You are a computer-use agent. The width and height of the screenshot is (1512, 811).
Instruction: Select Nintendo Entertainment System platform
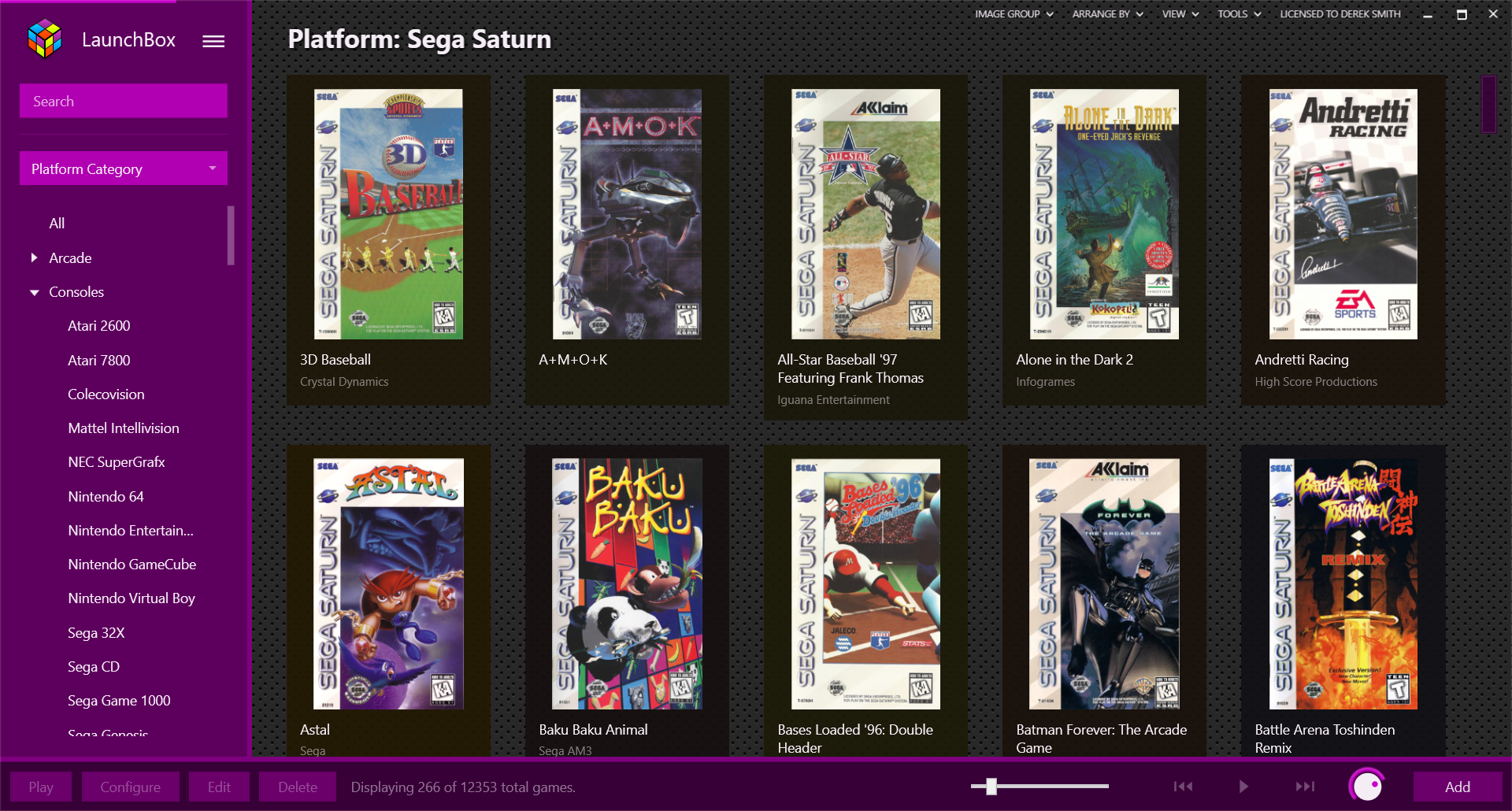pos(131,531)
